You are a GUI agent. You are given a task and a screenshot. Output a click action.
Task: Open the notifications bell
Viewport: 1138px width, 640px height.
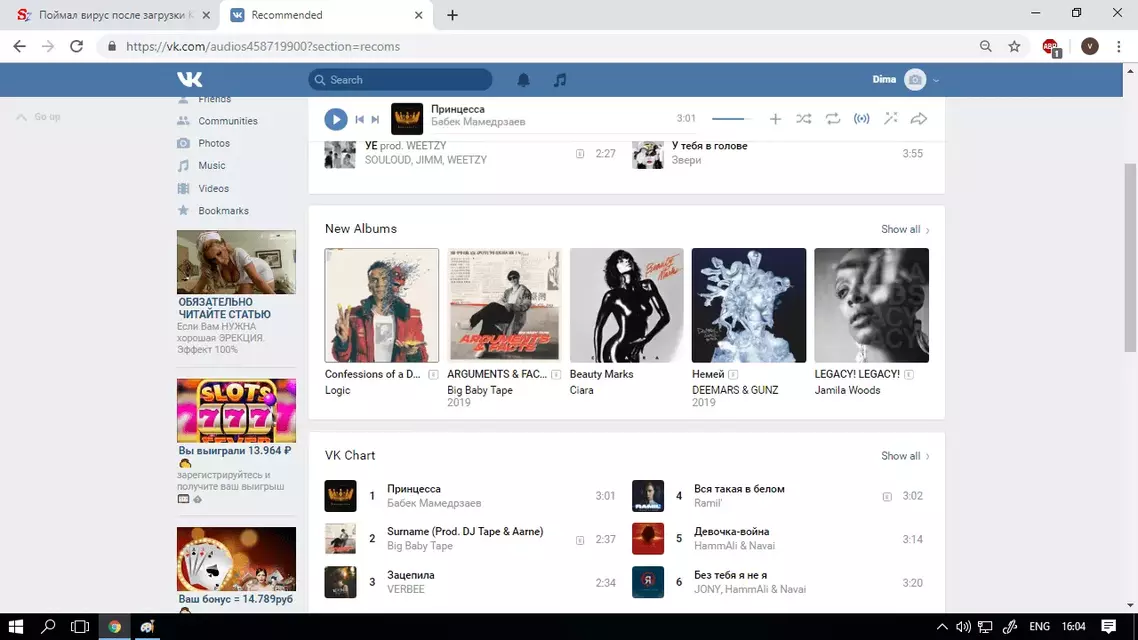pos(523,80)
